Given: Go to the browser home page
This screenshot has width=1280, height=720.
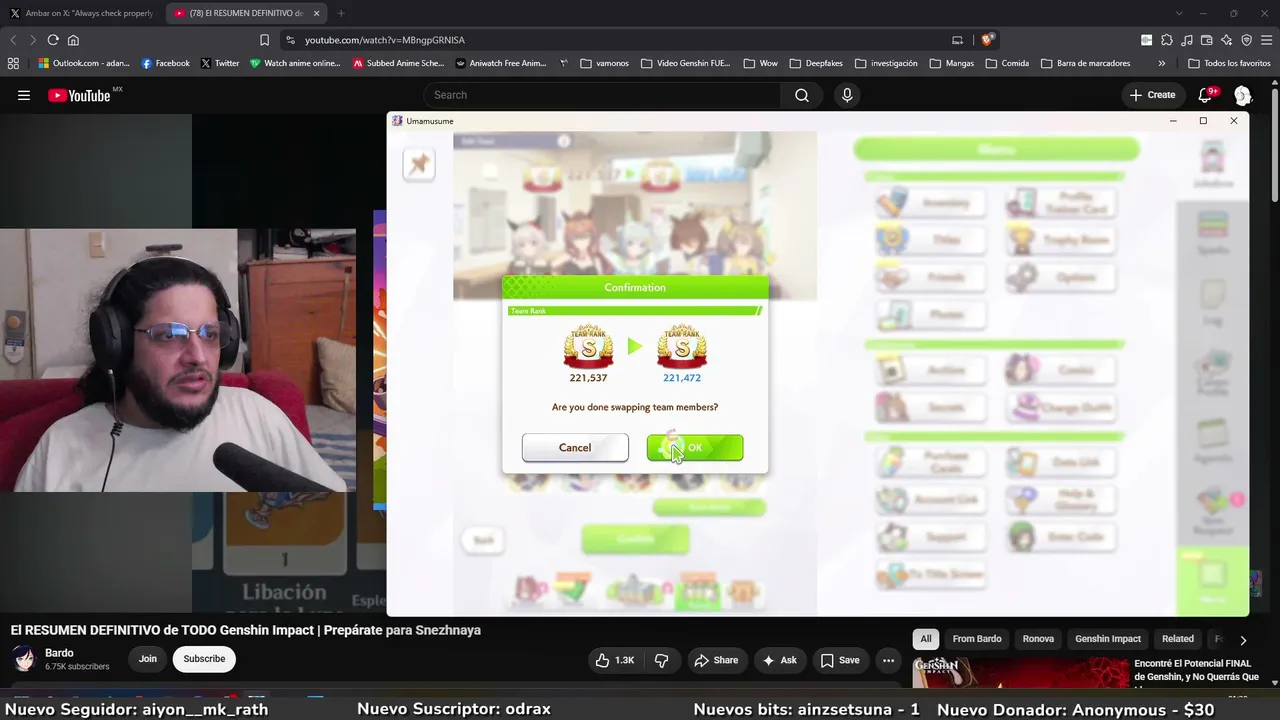Looking at the screenshot, I should [73, 40].
